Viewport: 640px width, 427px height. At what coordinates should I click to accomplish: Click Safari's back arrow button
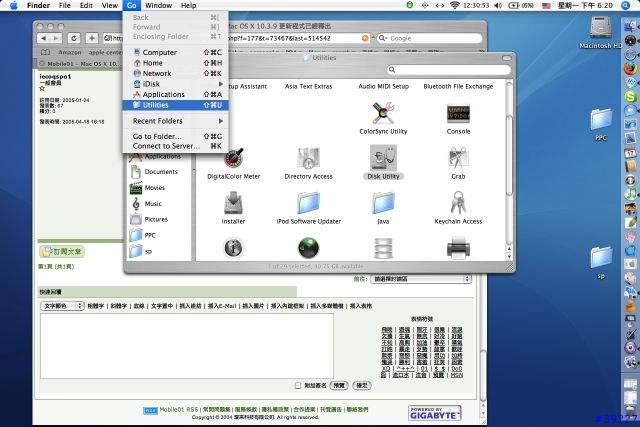pyautogui.click(x=43, y=38)
